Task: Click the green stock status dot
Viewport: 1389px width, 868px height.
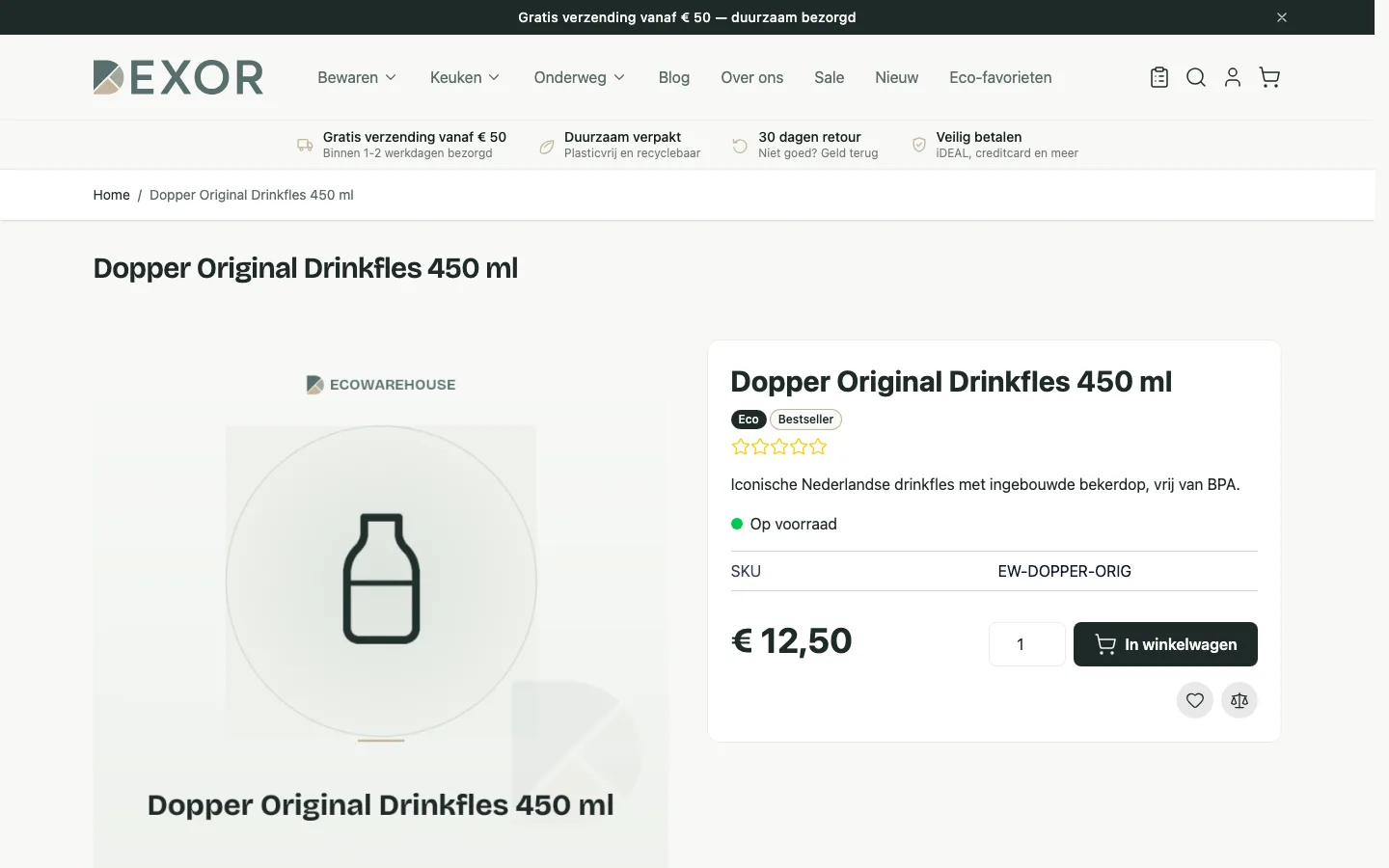Action: [x=737, y=524]
